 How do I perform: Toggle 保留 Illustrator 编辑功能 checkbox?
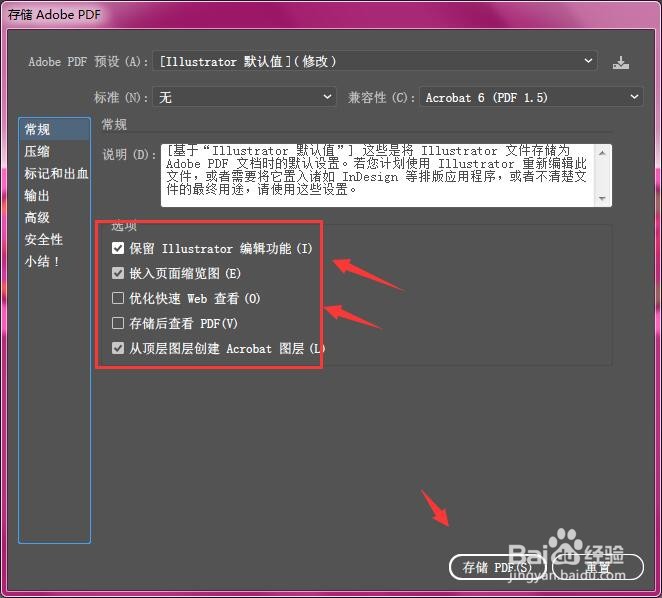[118, 248]
